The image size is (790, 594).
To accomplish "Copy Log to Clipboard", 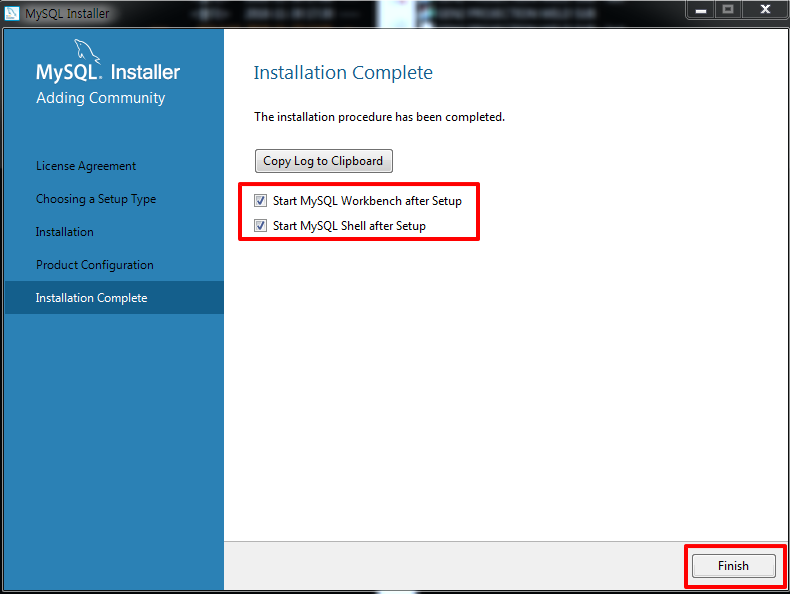I will (323, 161).
